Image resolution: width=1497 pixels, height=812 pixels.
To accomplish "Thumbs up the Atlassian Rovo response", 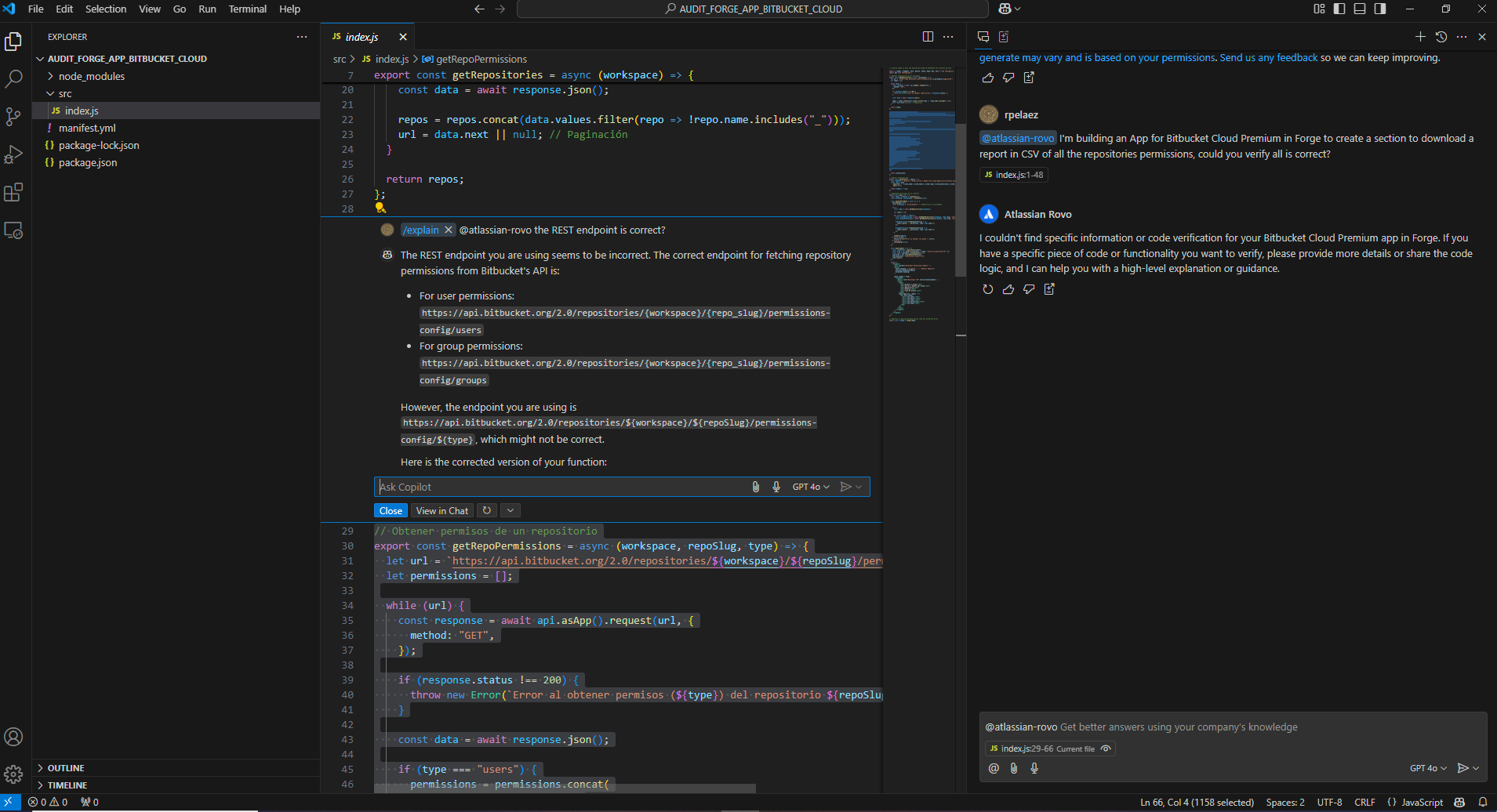I will click(x=1008, y=289).
